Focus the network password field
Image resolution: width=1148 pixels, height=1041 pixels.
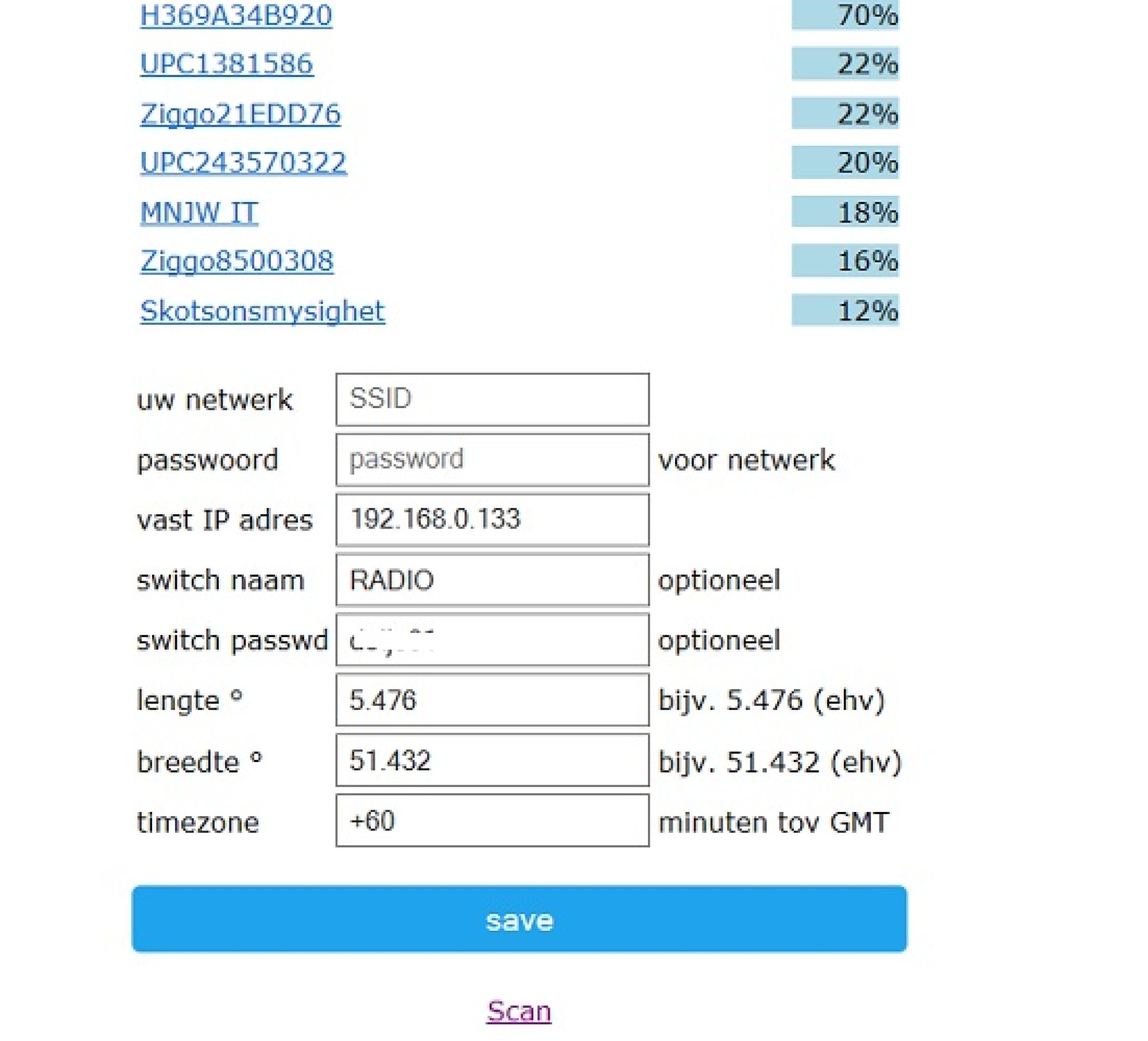click(x=492, y=460)
